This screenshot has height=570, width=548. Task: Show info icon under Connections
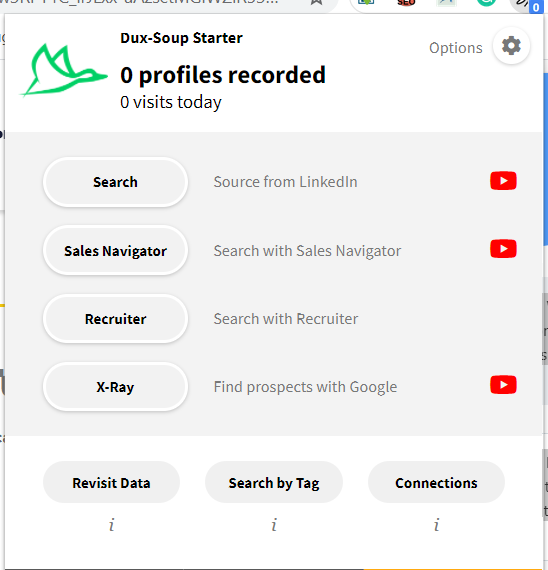coord(436,525)
